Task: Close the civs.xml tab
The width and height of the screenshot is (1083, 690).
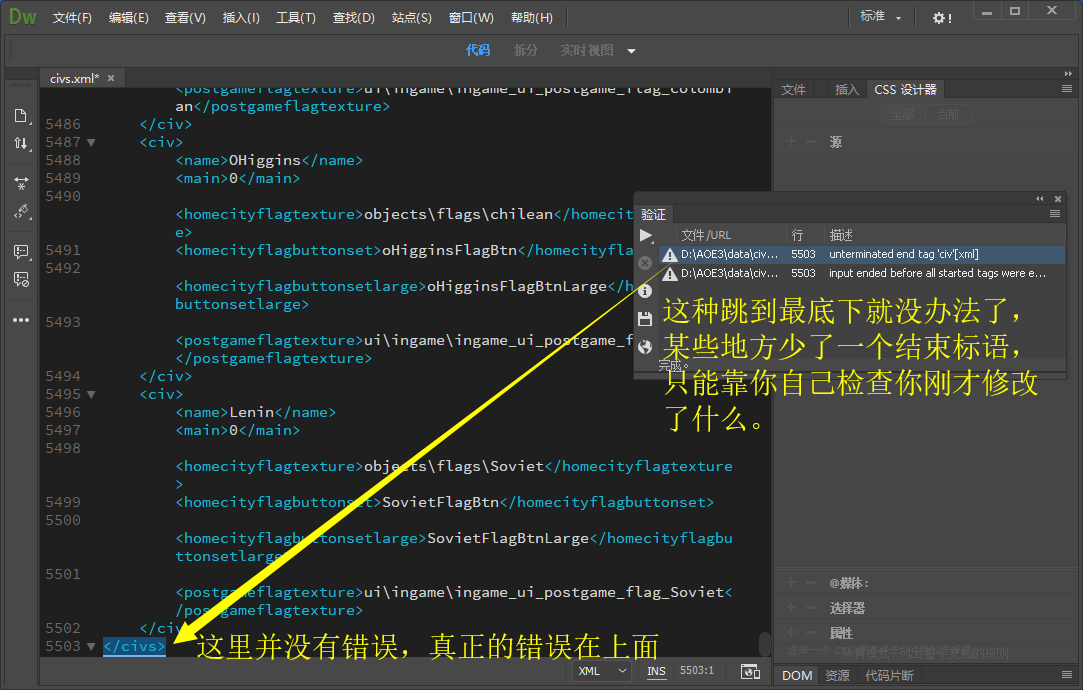Action: pos(111,78)
